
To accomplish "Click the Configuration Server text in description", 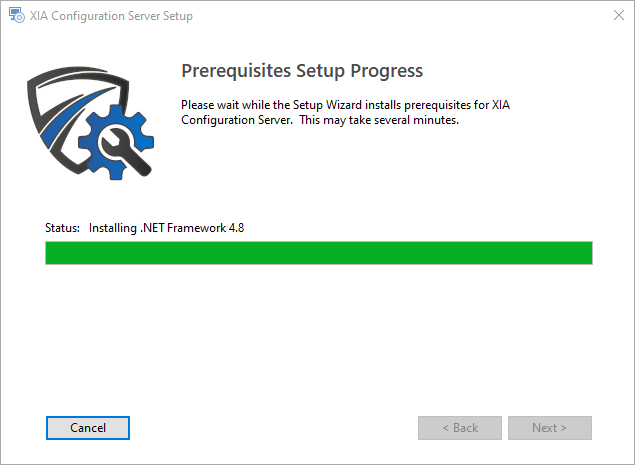I will [237, 120].
